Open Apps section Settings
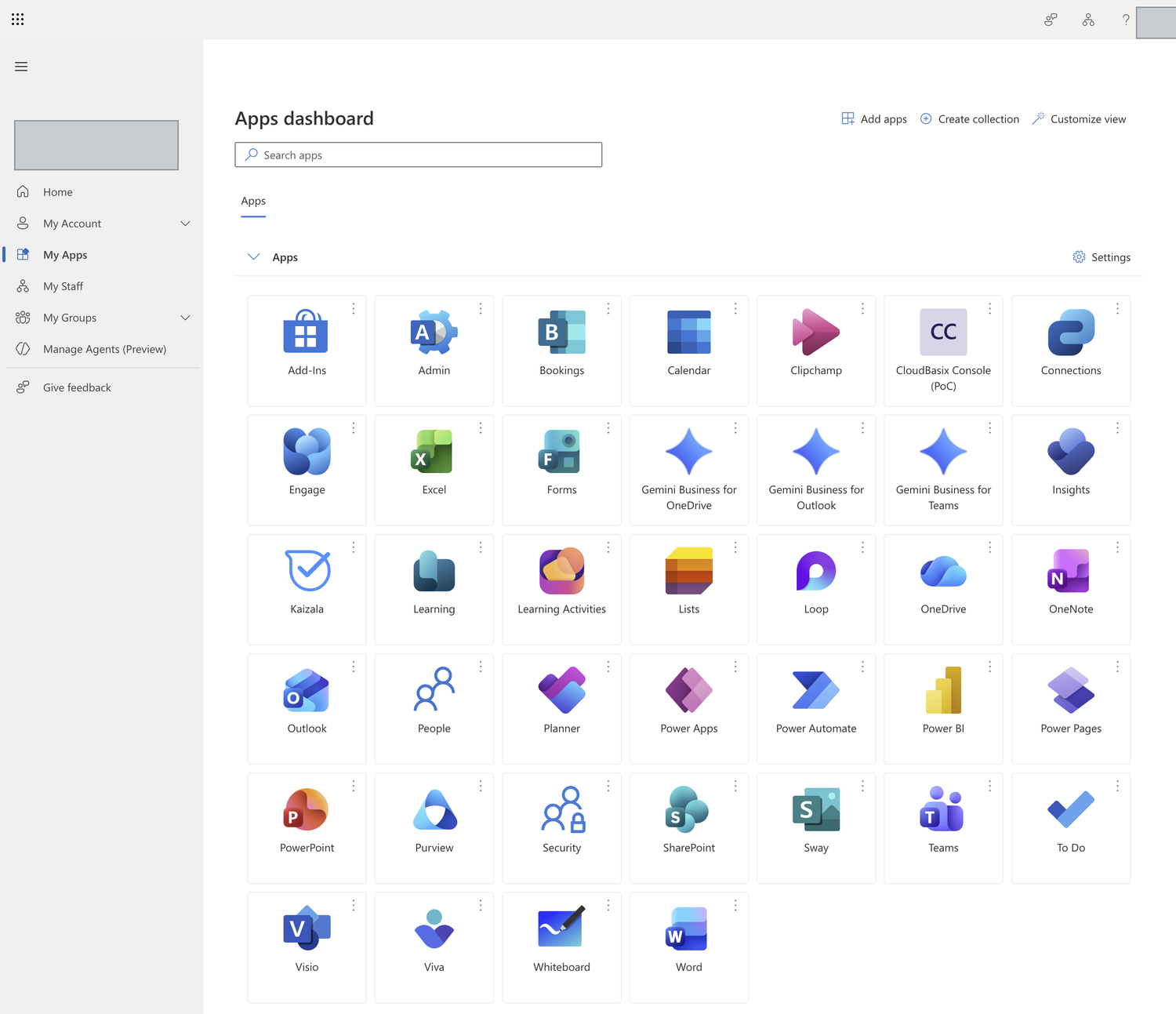Screen dimensions: 1176x1014 coord(1102,257)
